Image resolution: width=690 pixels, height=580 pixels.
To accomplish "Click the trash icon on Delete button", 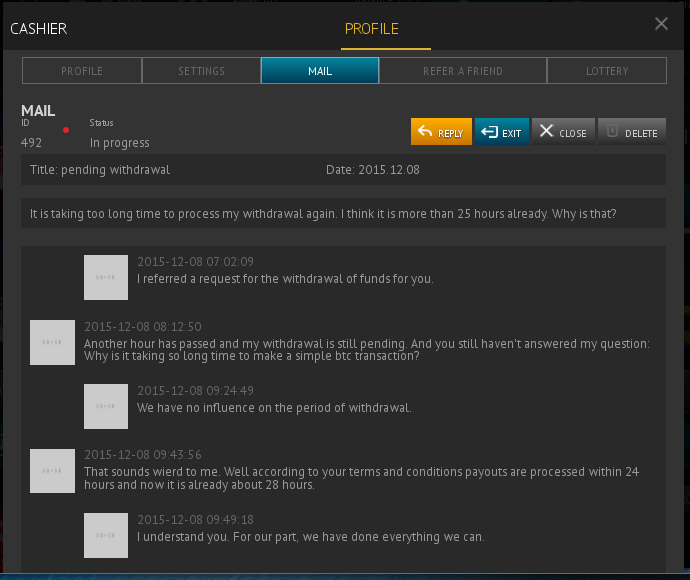I will (612, 131).
